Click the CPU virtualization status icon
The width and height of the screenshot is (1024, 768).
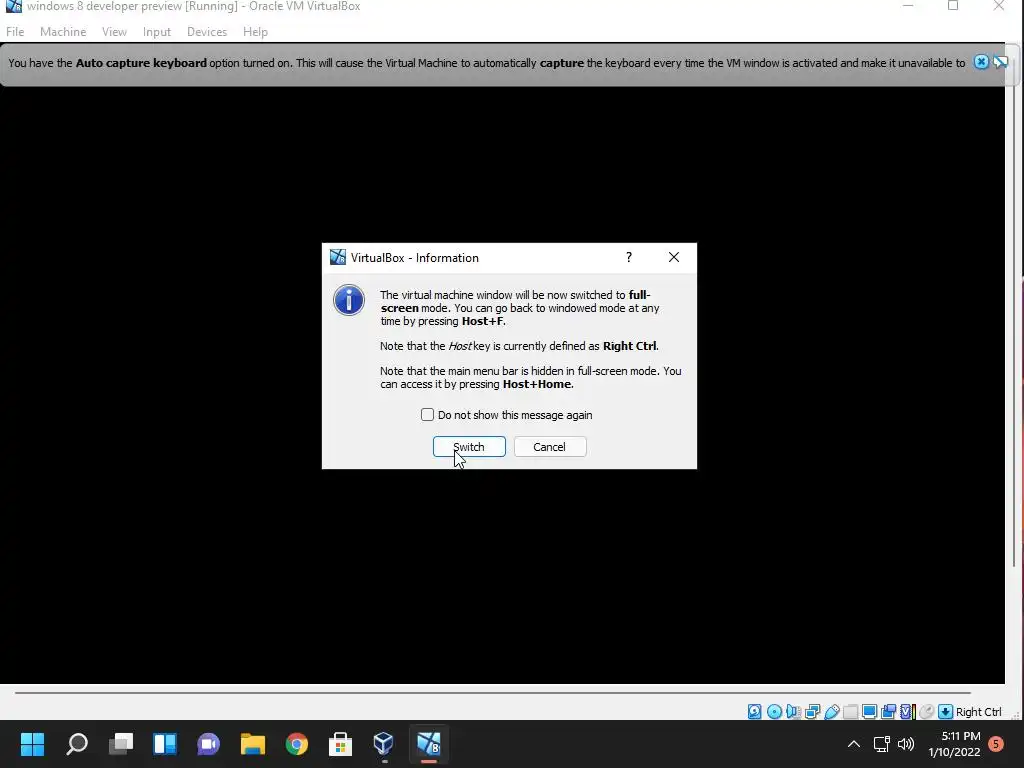coord(907,712)
